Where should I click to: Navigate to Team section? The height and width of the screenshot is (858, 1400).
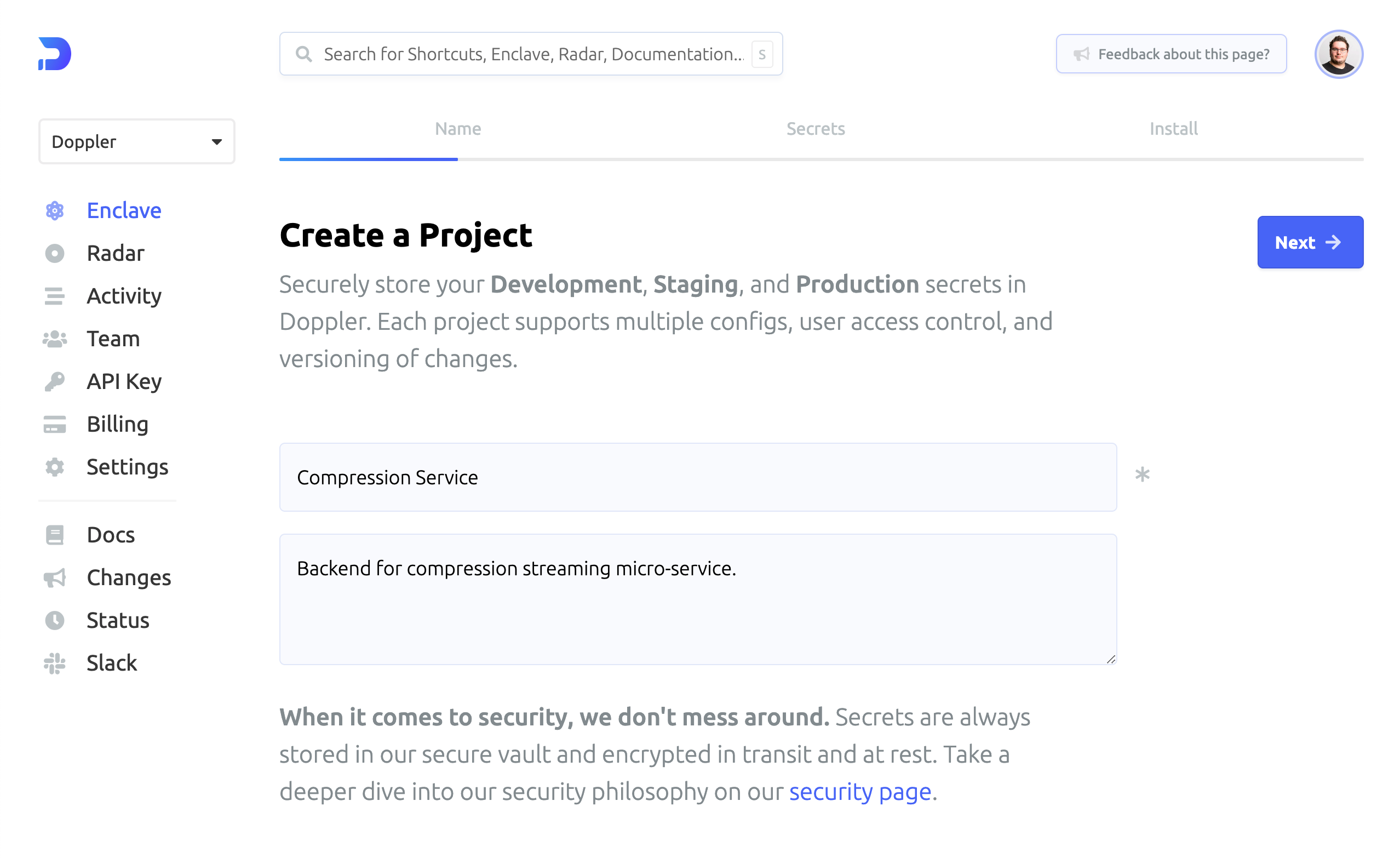(x=113, y=339)
